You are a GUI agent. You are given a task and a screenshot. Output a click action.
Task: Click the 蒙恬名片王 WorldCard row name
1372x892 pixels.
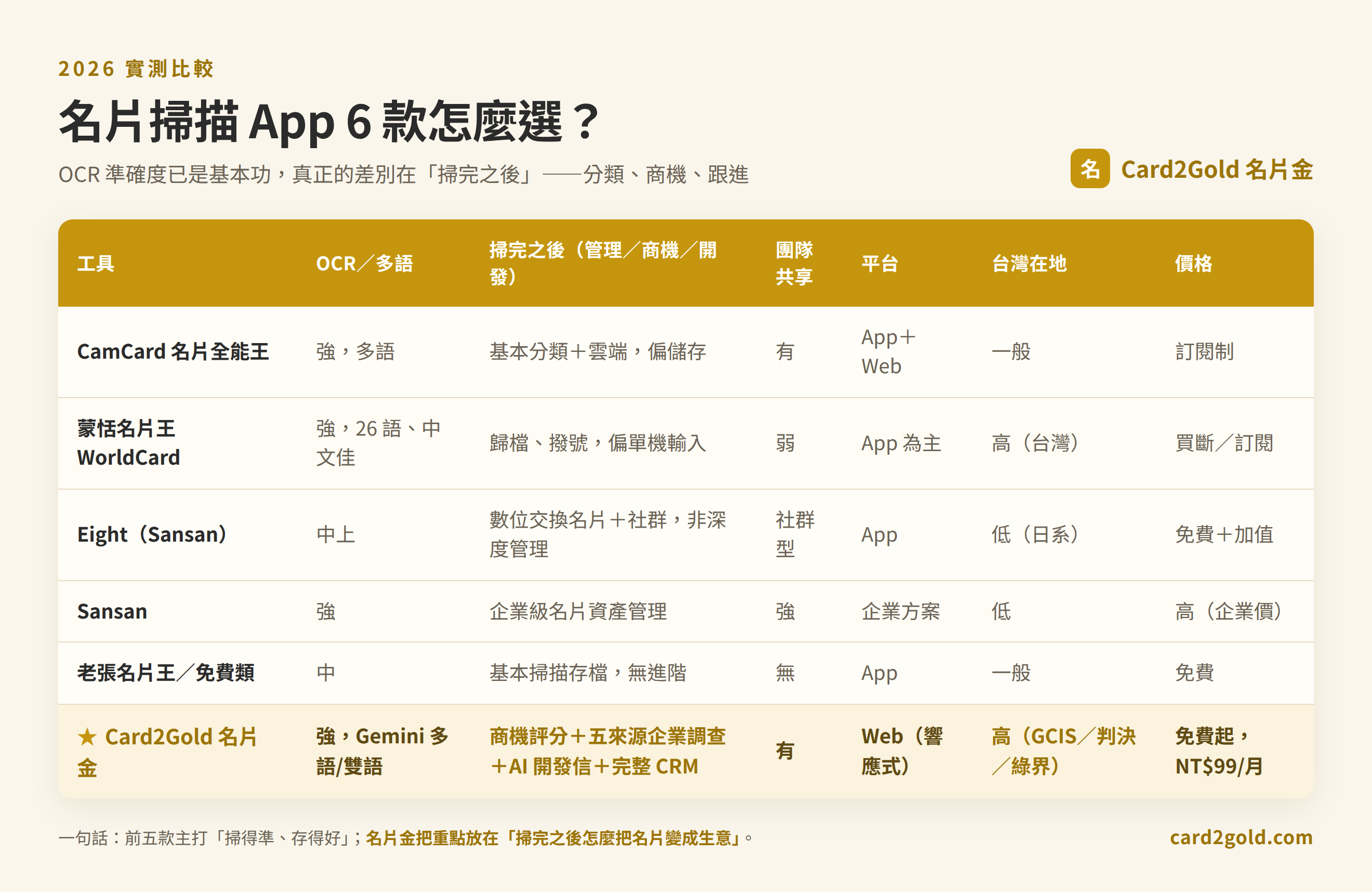coord(128,443)
